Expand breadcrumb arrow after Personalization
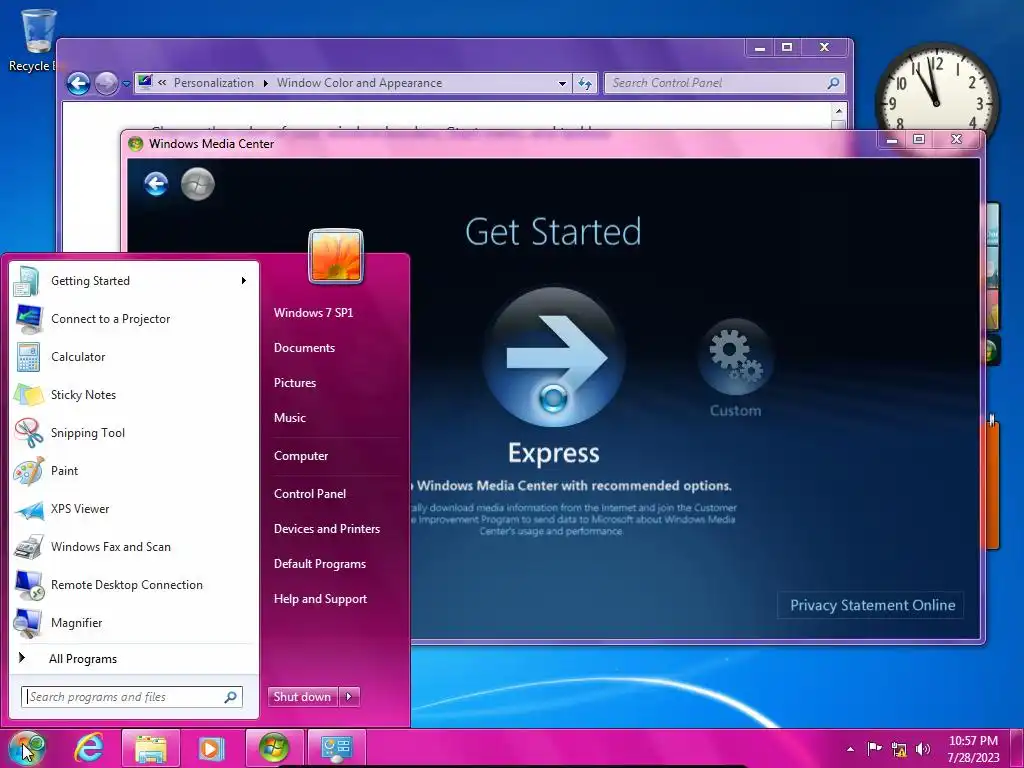 click(x=265, y=84)
